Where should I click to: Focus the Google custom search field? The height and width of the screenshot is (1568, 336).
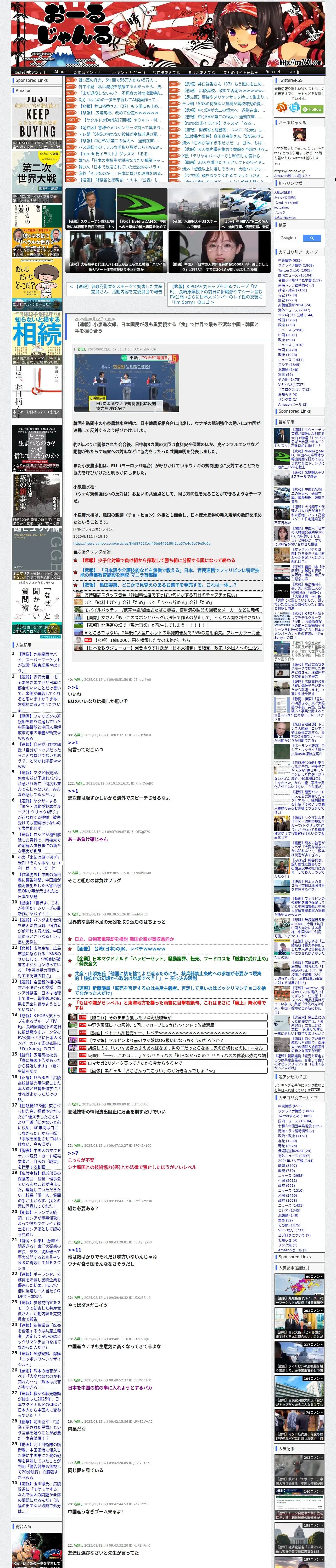point(288,238)
